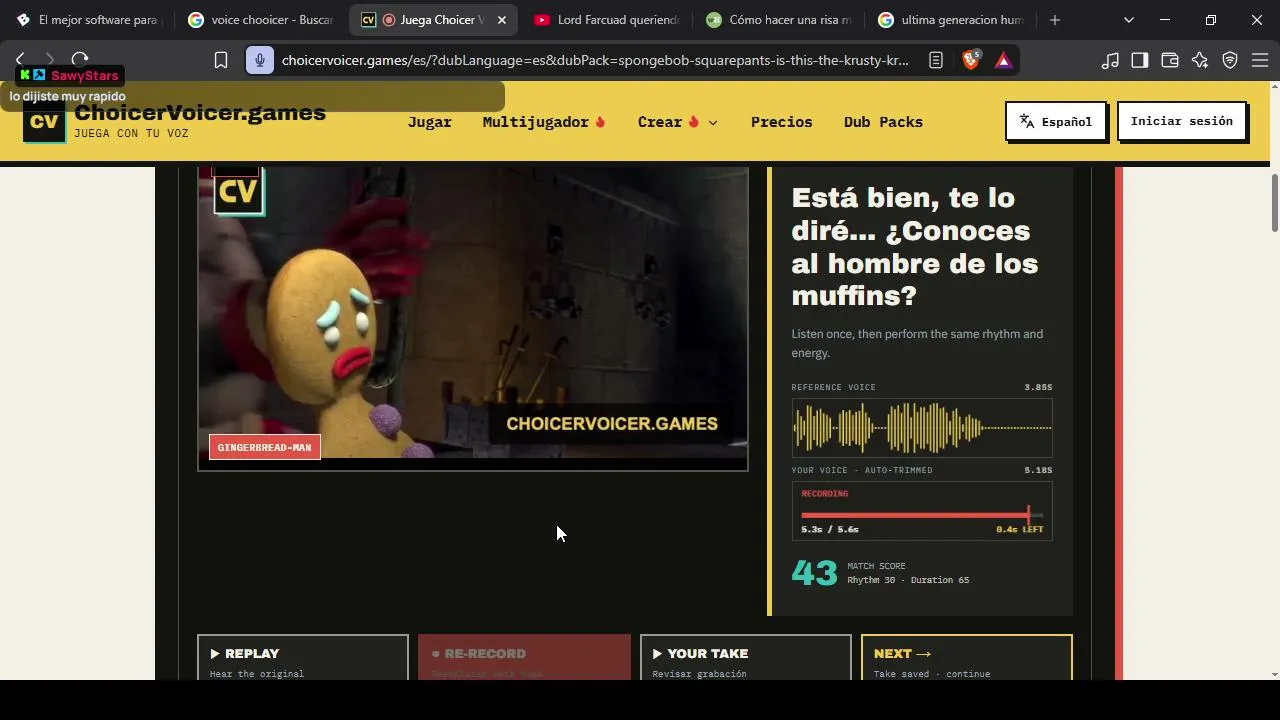The image size is (1280, 720).
Task: Click the red RECORDING status label
Action: pyautogui.click(x=825, y=493)
